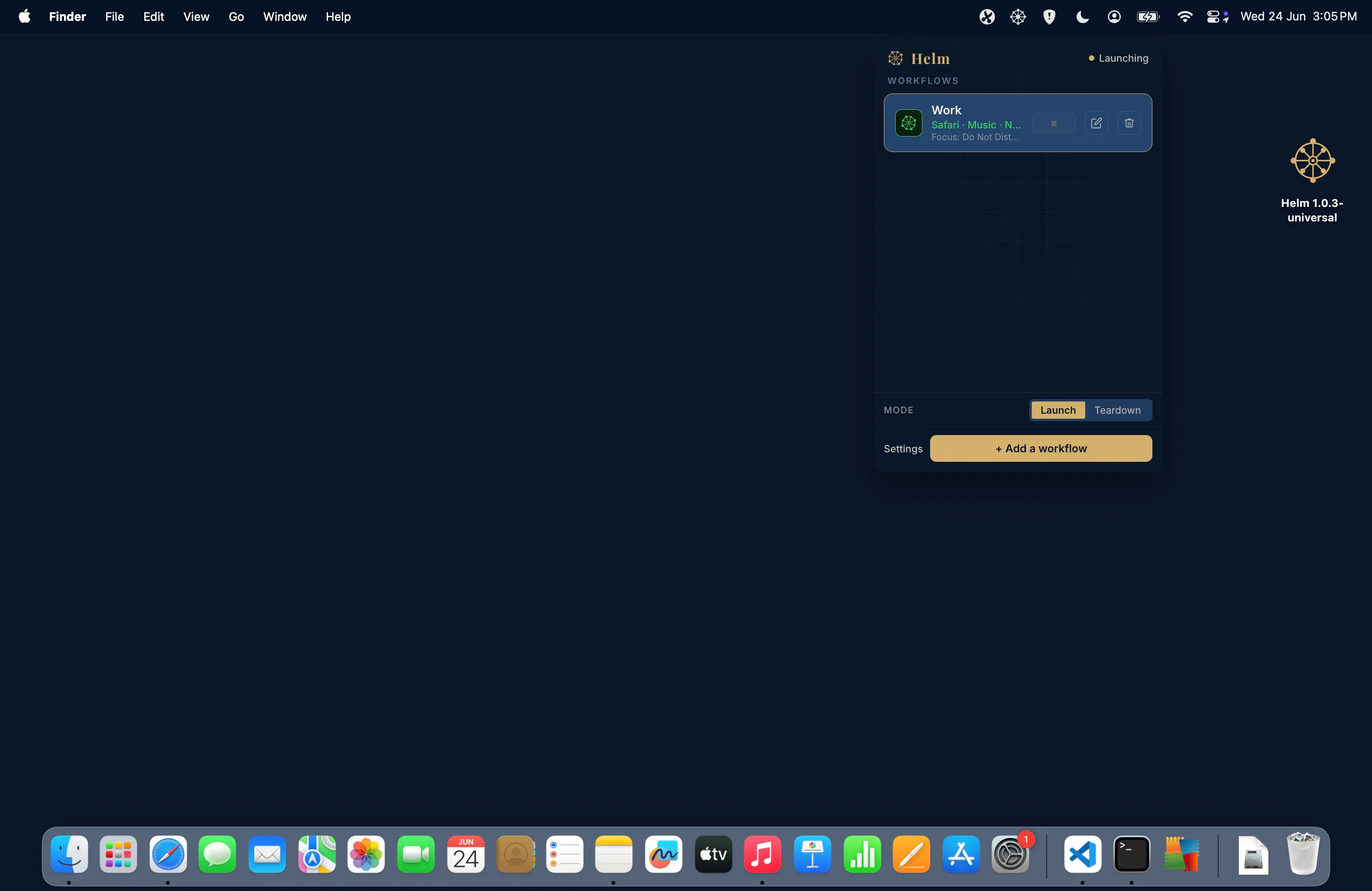Open the File menu
This screenshot has height=891, width=1372.
[x=115, y=17]
